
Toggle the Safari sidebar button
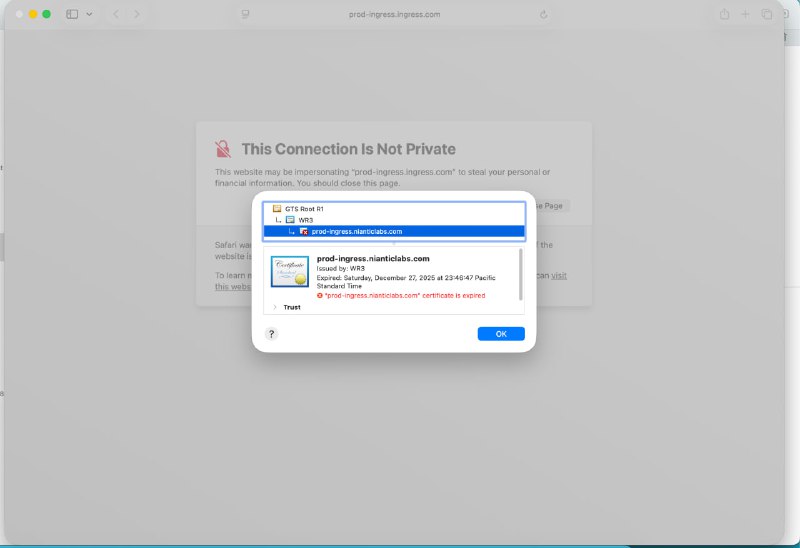tap(72, 14)
